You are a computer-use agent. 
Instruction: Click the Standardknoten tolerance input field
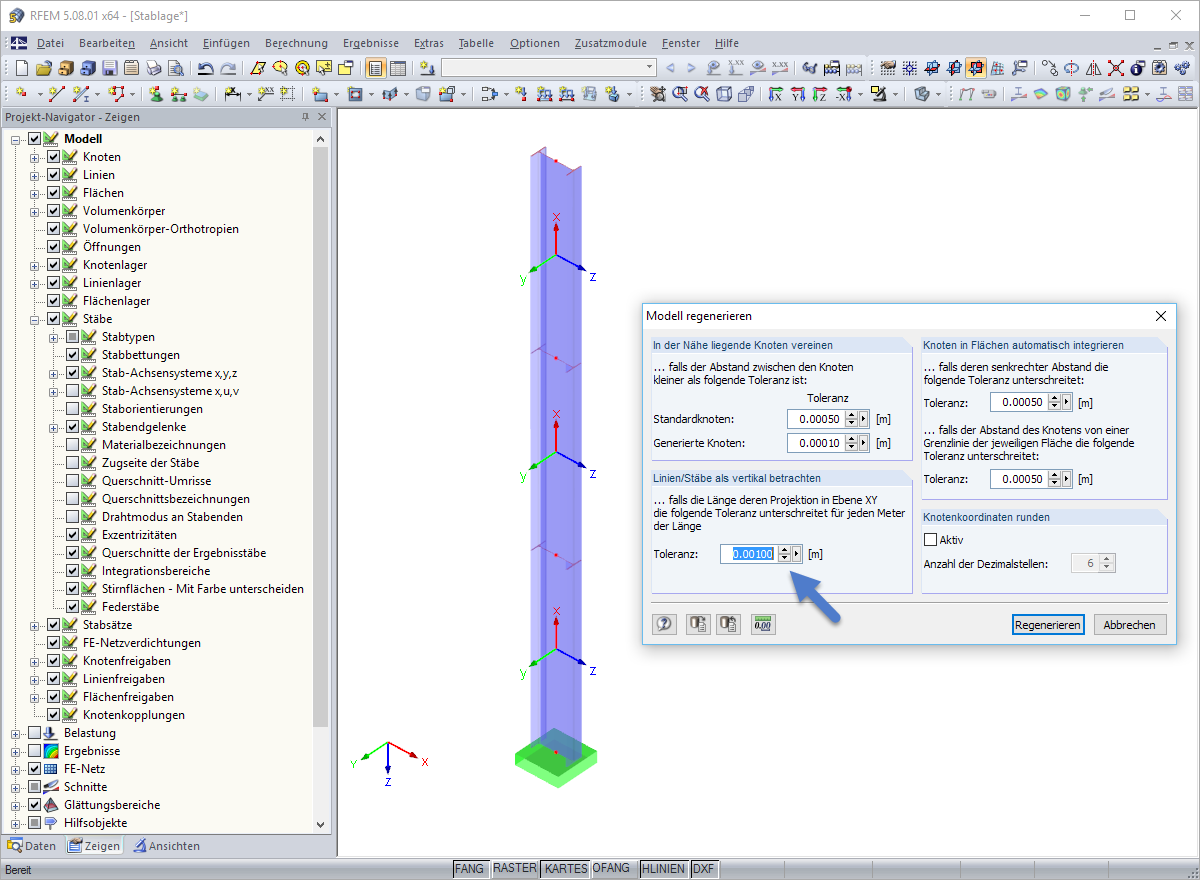point(815,419)
